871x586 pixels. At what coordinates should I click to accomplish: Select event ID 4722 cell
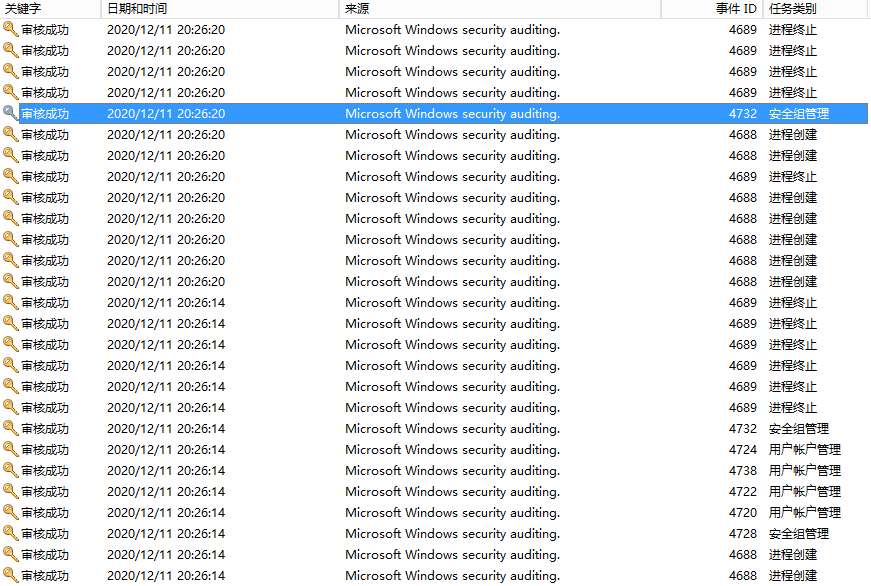(x=743, y=492)
